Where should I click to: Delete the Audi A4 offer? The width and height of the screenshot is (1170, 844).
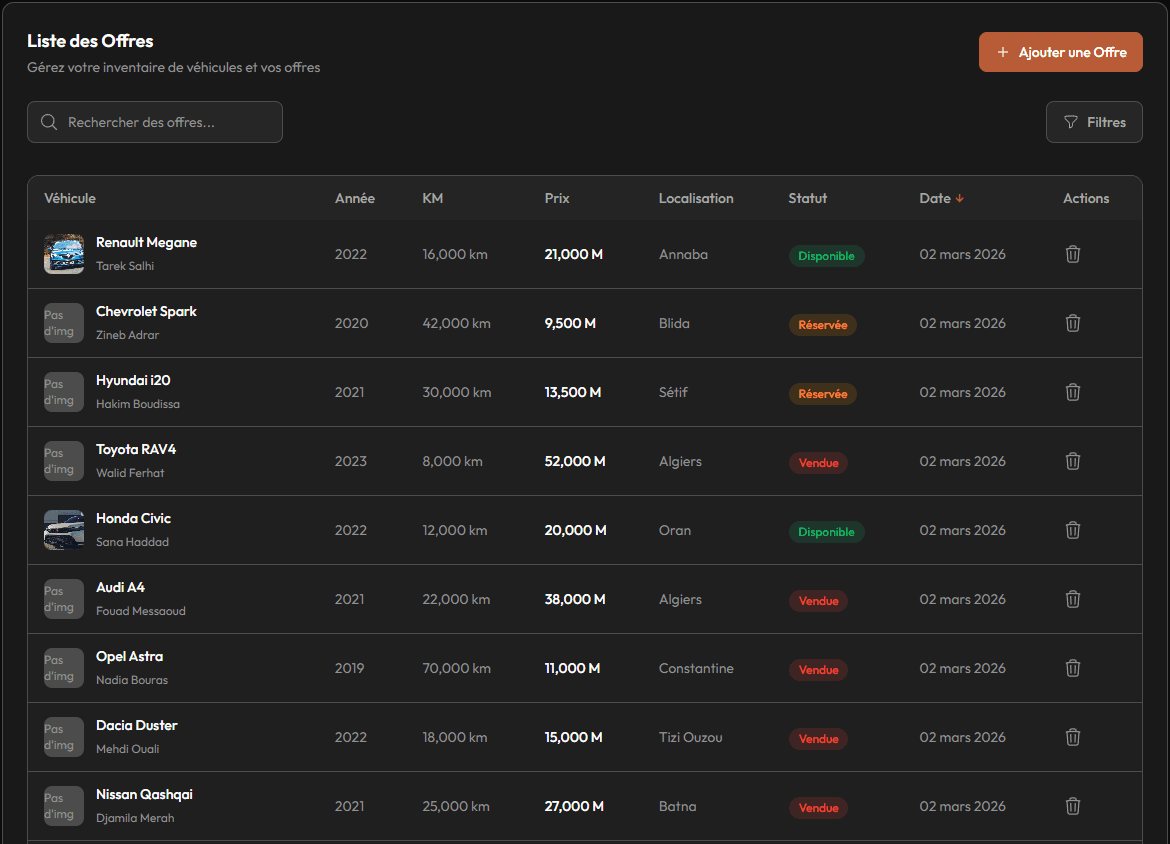(x=1072, y=599)
